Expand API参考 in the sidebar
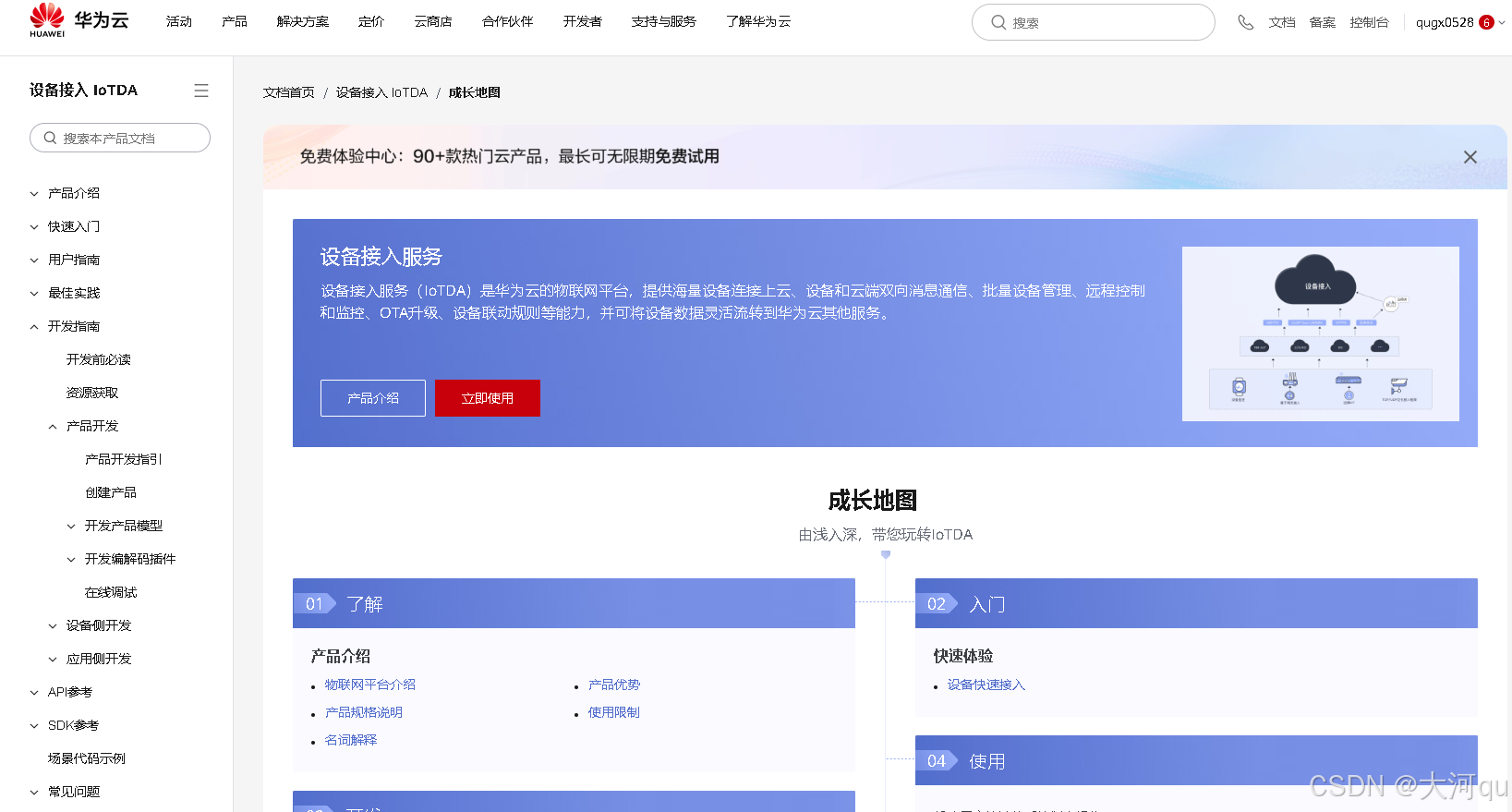Screen dimensions: 1512x812 (x=34, y=693)
